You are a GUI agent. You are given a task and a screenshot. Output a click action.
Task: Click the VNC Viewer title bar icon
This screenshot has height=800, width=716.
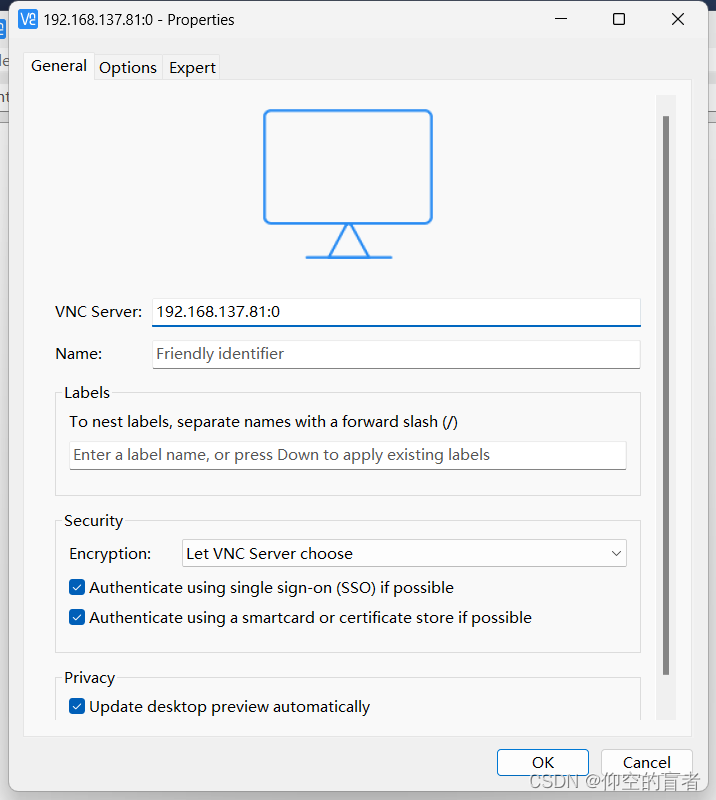tap(28, 19)
